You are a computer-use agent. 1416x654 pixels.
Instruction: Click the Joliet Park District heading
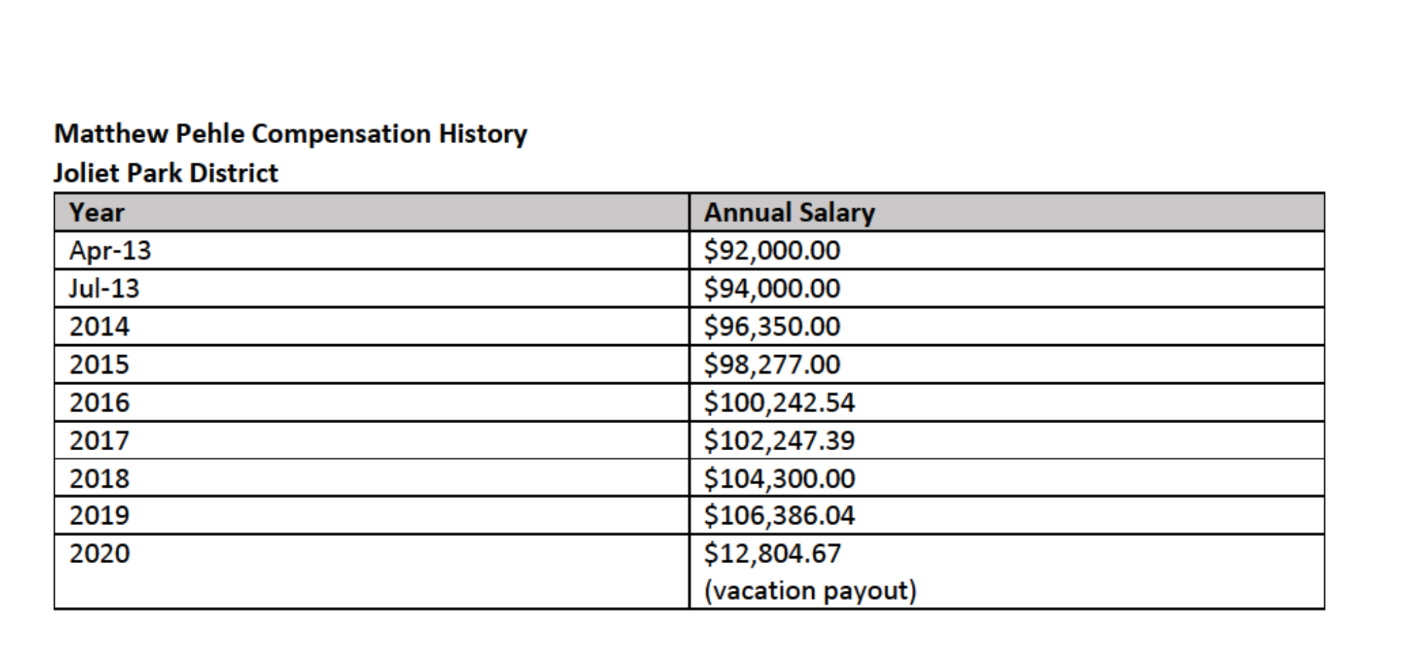point(166,173)
